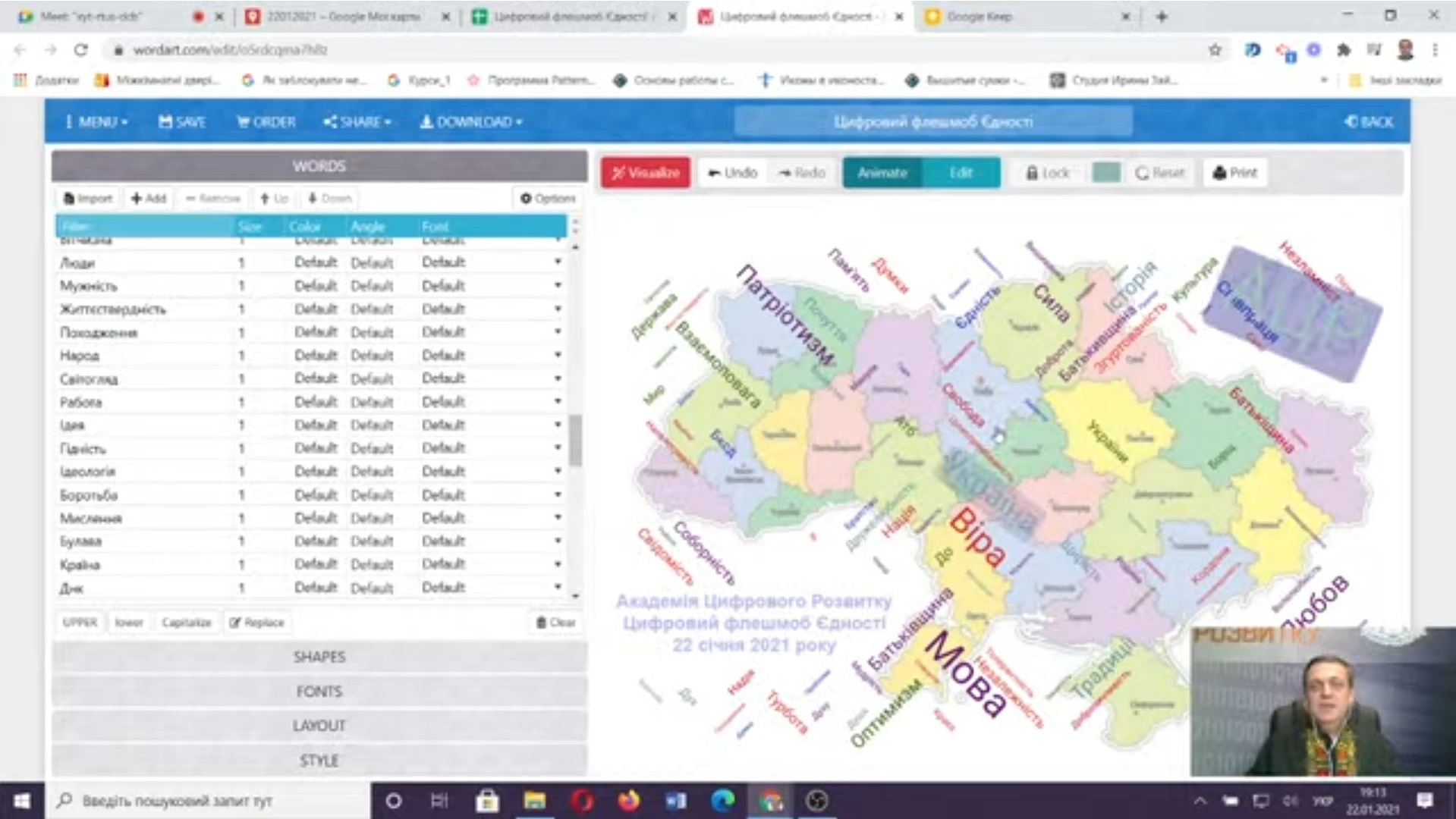Open the ORDER cart option

pos(266,122)
